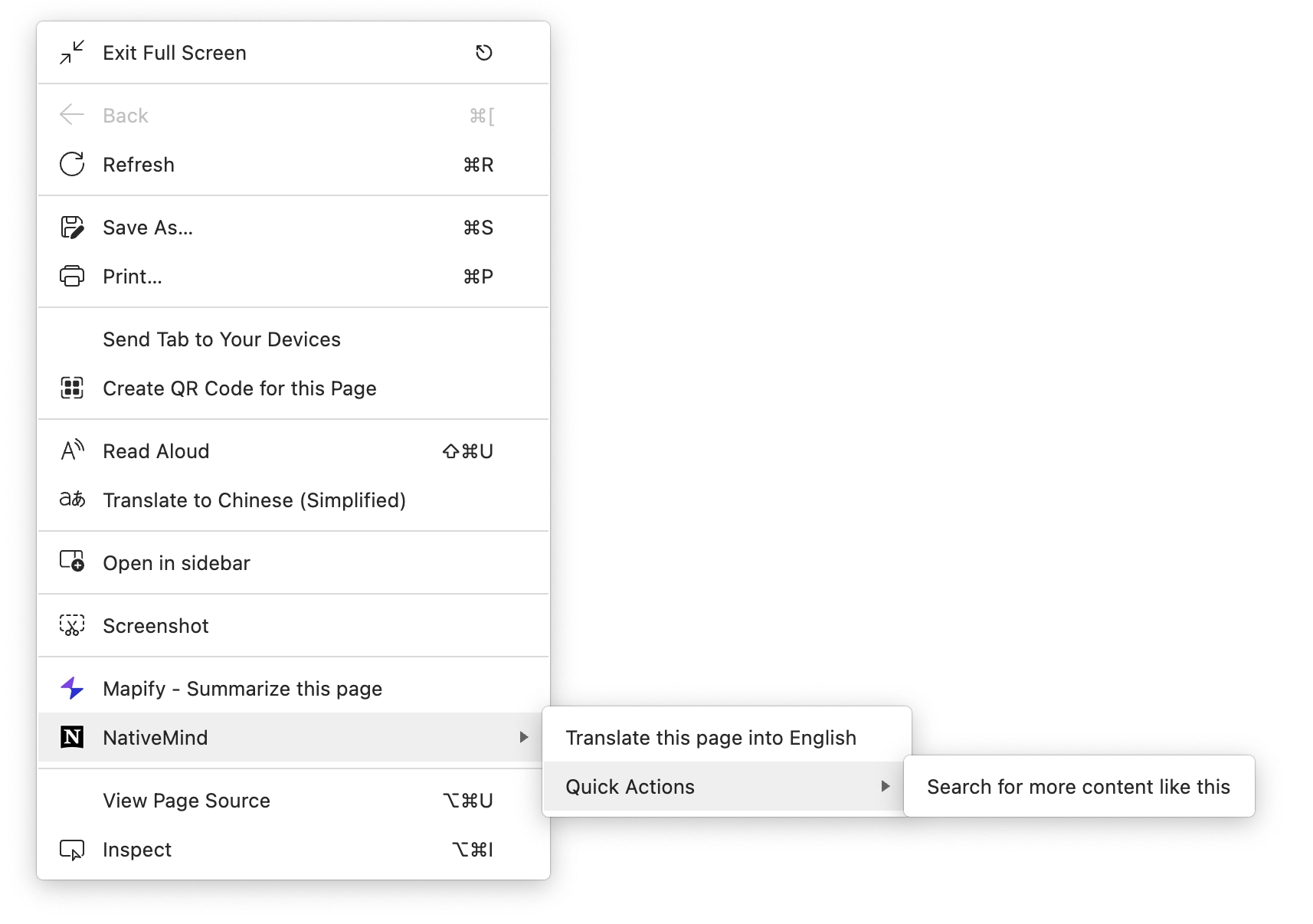Click the ⌥⌘U shortcut beside View Page Source
The height and width of the screenshot is (924, 1313).
(468, 801)
